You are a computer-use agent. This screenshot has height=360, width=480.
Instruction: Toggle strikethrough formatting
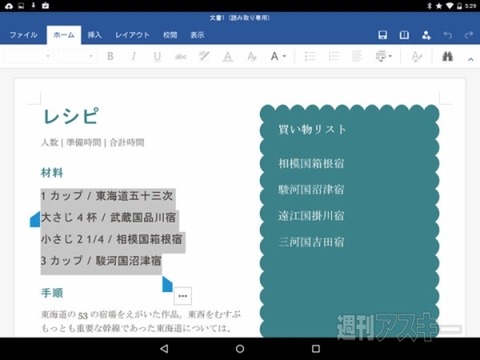click(x=181, y=57)
